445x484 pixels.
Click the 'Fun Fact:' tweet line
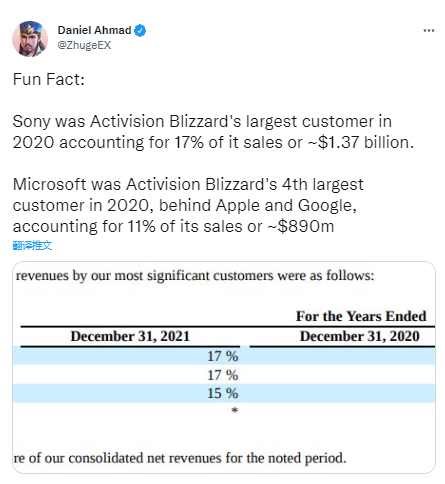[x=49, y=79]
